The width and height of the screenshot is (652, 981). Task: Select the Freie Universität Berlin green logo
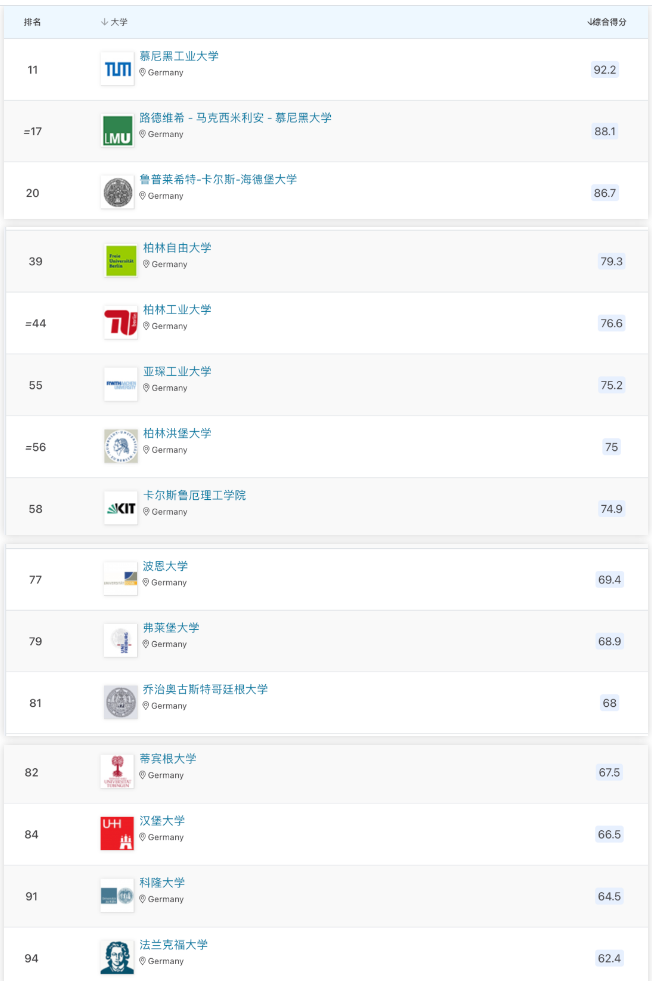[x=121, y=261]
